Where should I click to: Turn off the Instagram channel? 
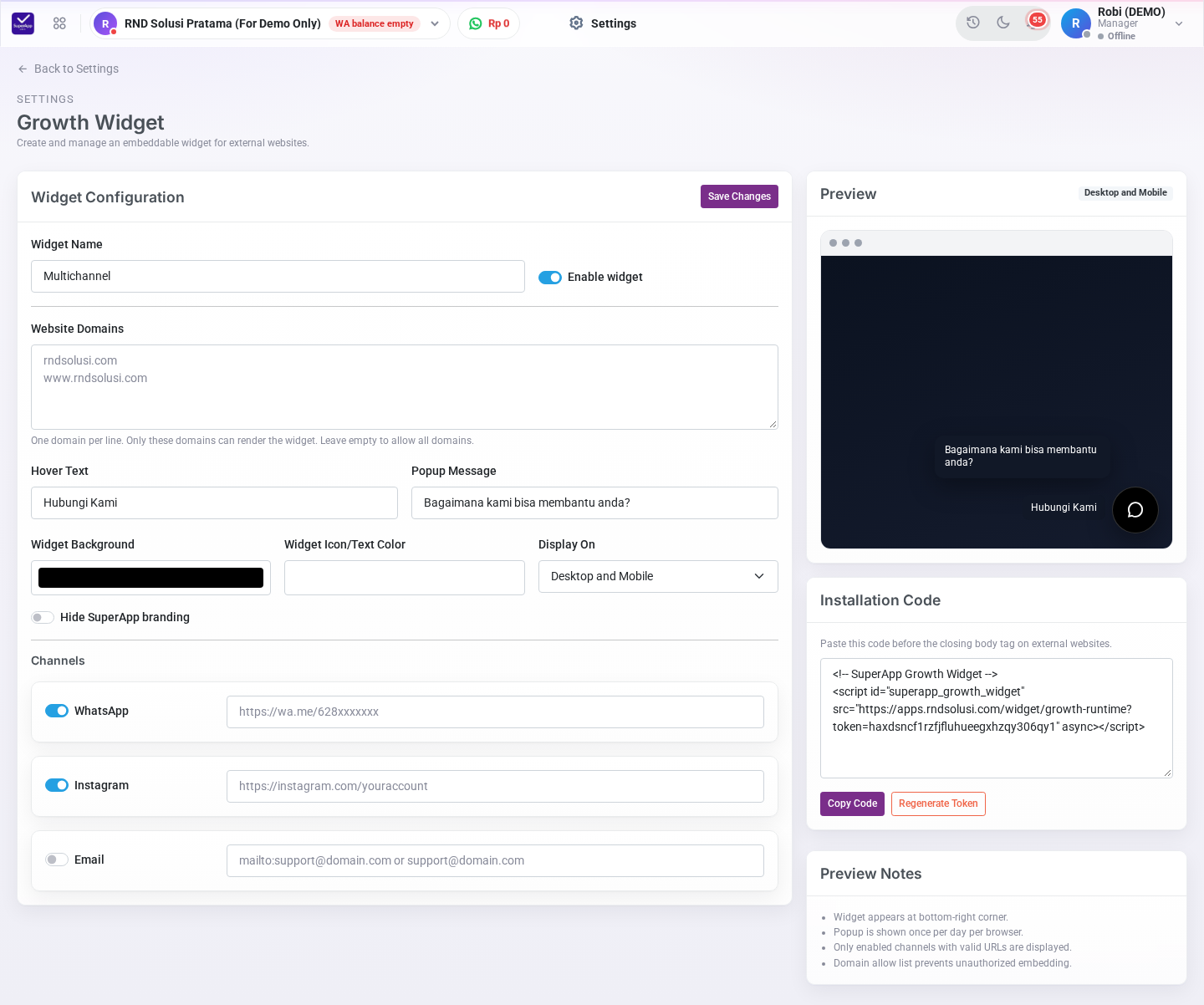coord(57,785)
